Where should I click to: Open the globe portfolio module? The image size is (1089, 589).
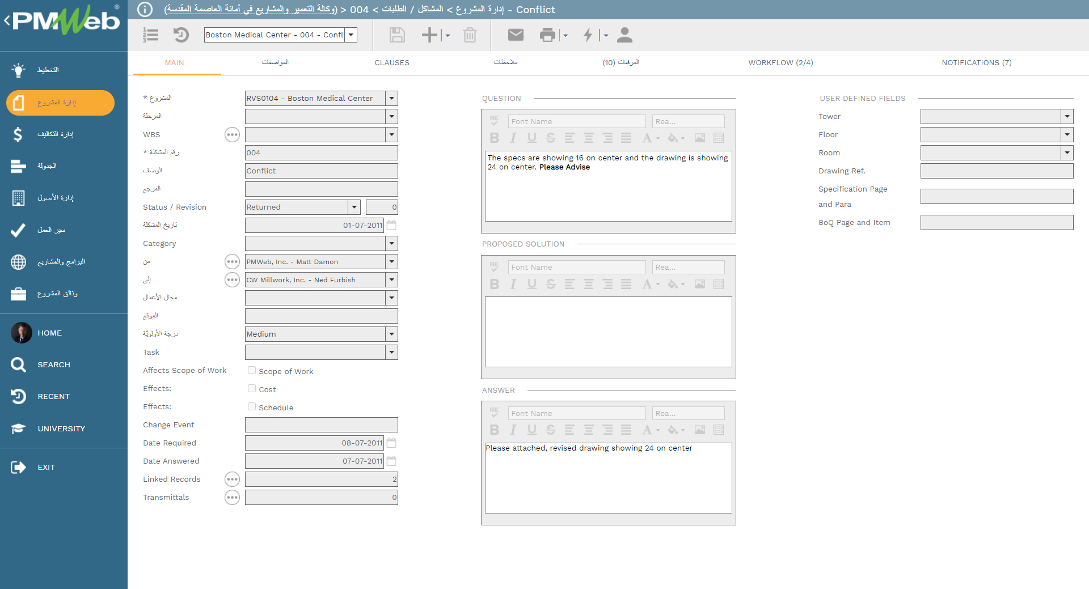(x=18, y=262)
